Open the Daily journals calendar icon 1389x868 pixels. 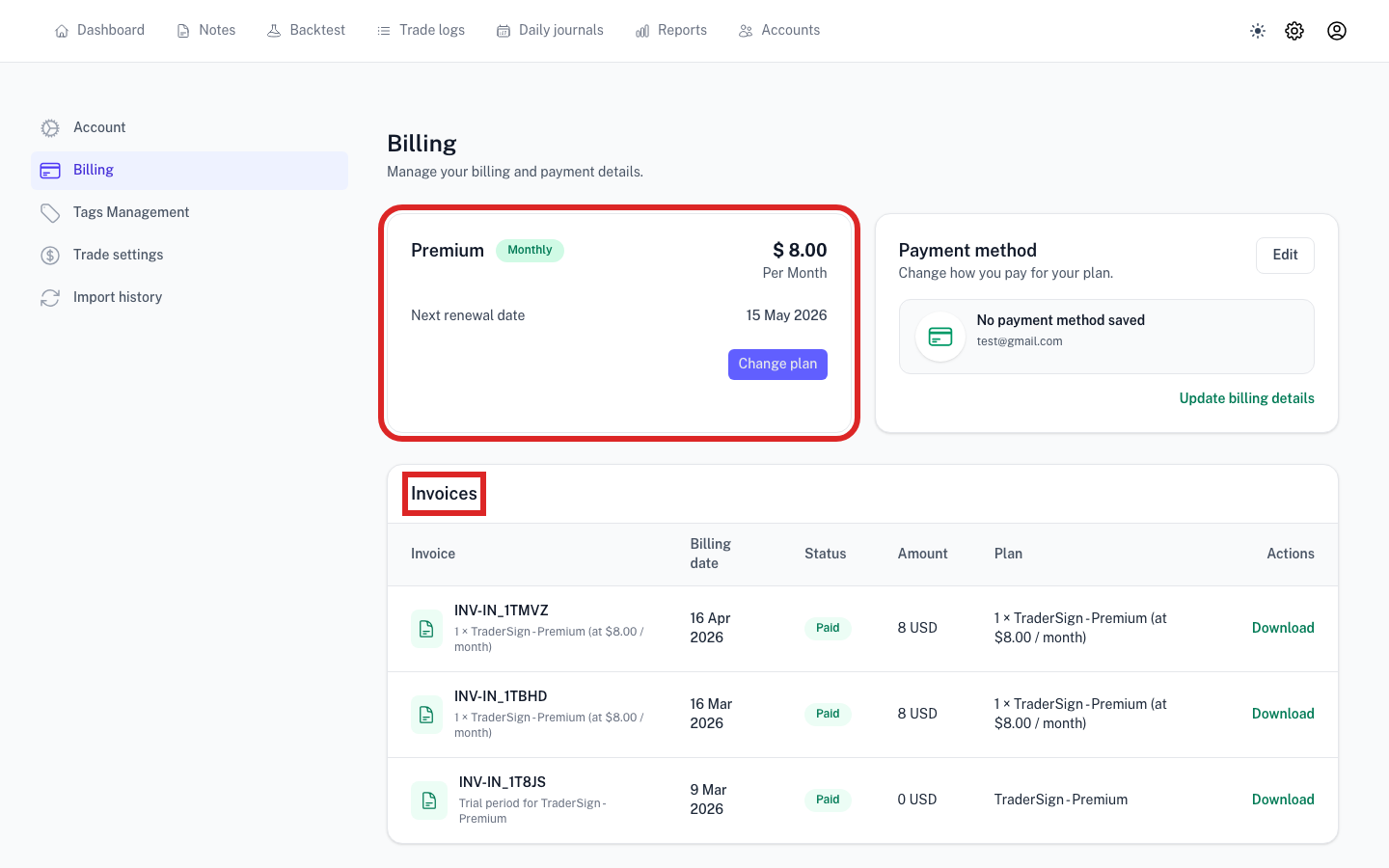(503, 30)
